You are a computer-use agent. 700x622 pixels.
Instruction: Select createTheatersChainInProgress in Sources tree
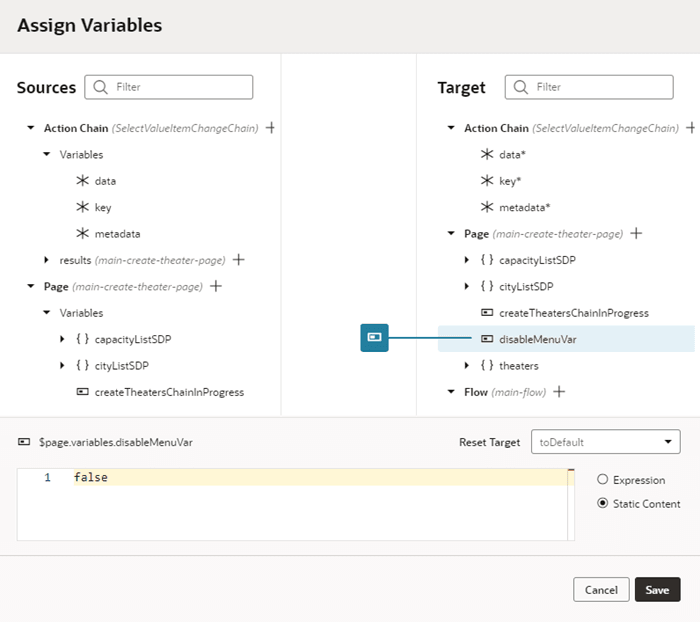169,392
